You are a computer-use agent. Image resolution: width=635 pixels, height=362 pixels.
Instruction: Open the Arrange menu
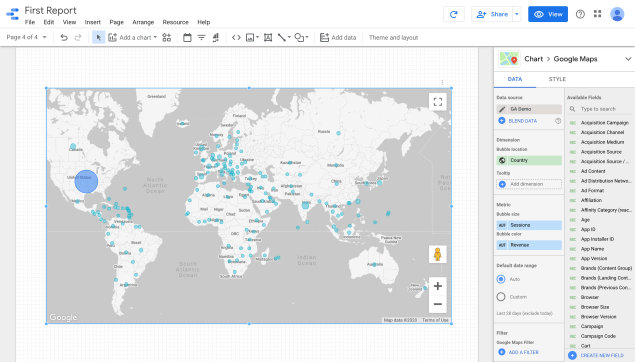click(143, 22)
